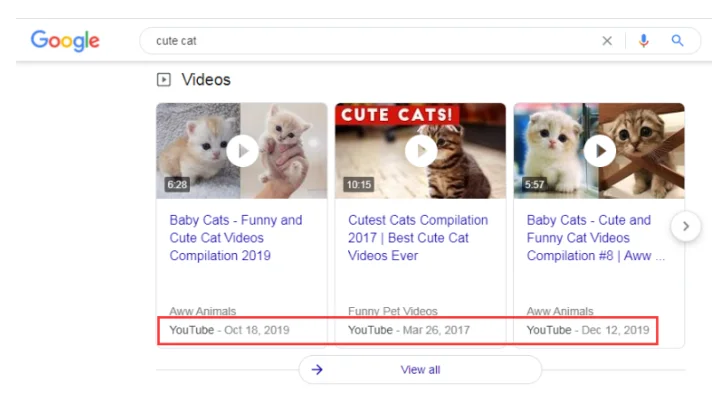Play the first Baby Cats video

pyautogui.click(x=242, y=151)
